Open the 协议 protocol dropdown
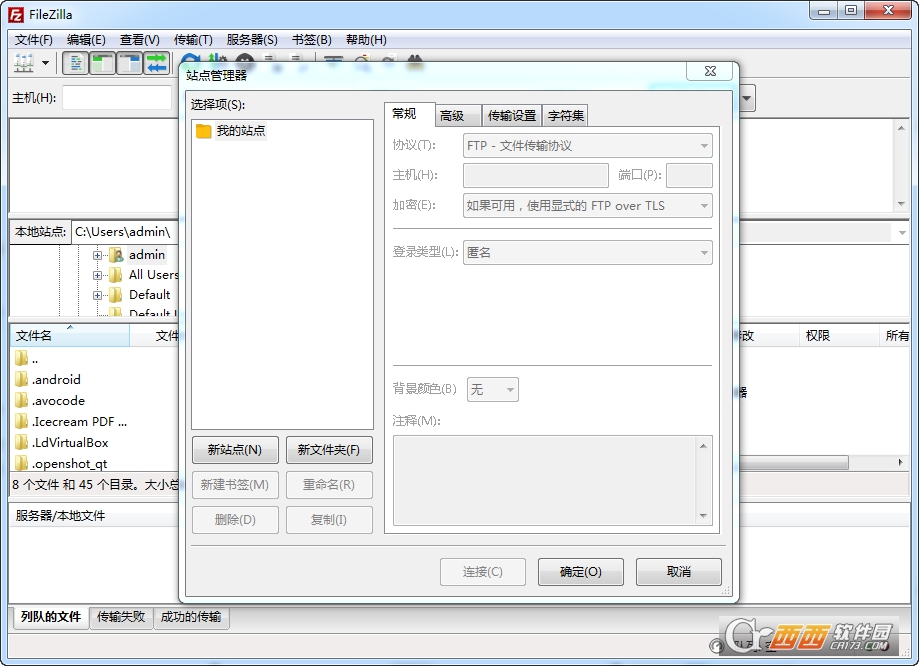 587,146
